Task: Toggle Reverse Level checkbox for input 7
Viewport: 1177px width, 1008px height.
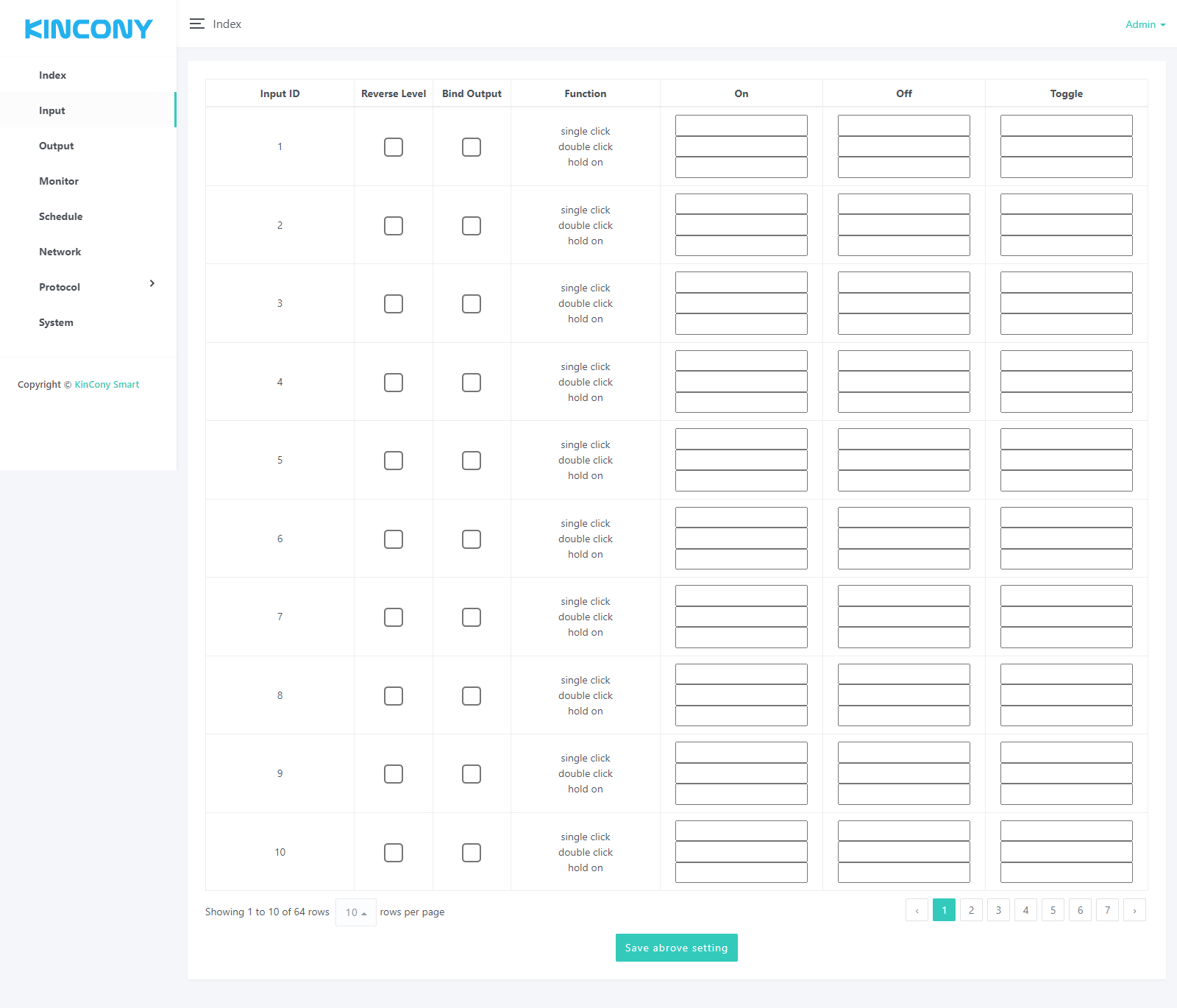Action: click(x=394, y=617)
